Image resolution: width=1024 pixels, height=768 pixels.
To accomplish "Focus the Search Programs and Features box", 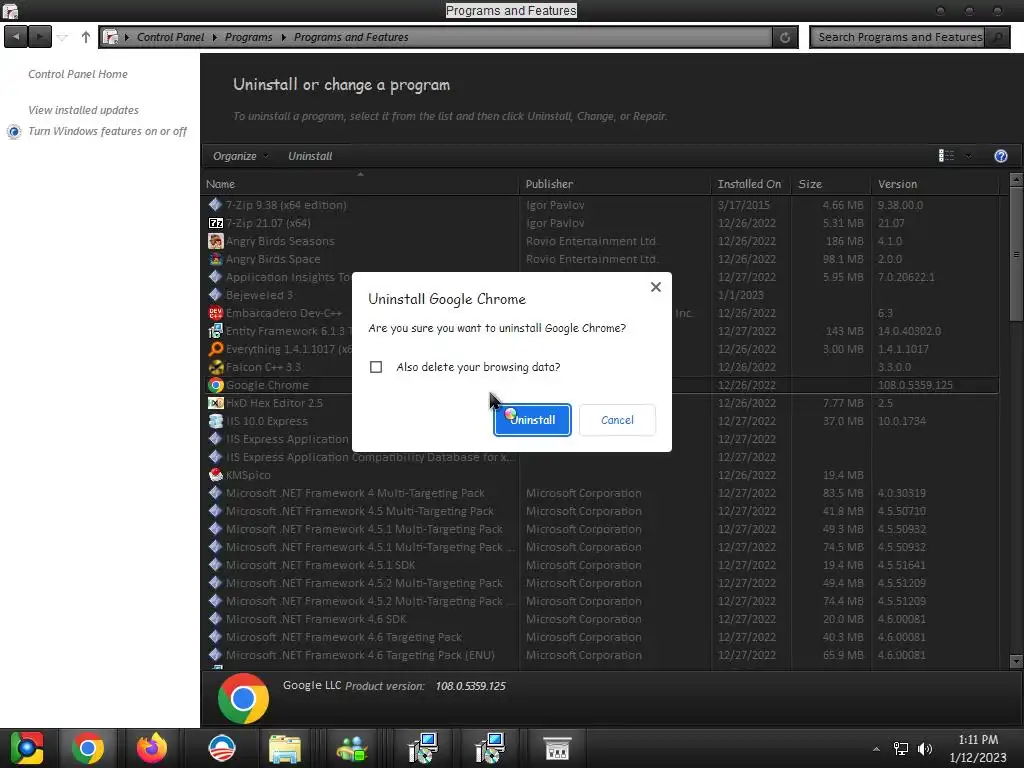I will pyautogui.click(x=897, y=37).
